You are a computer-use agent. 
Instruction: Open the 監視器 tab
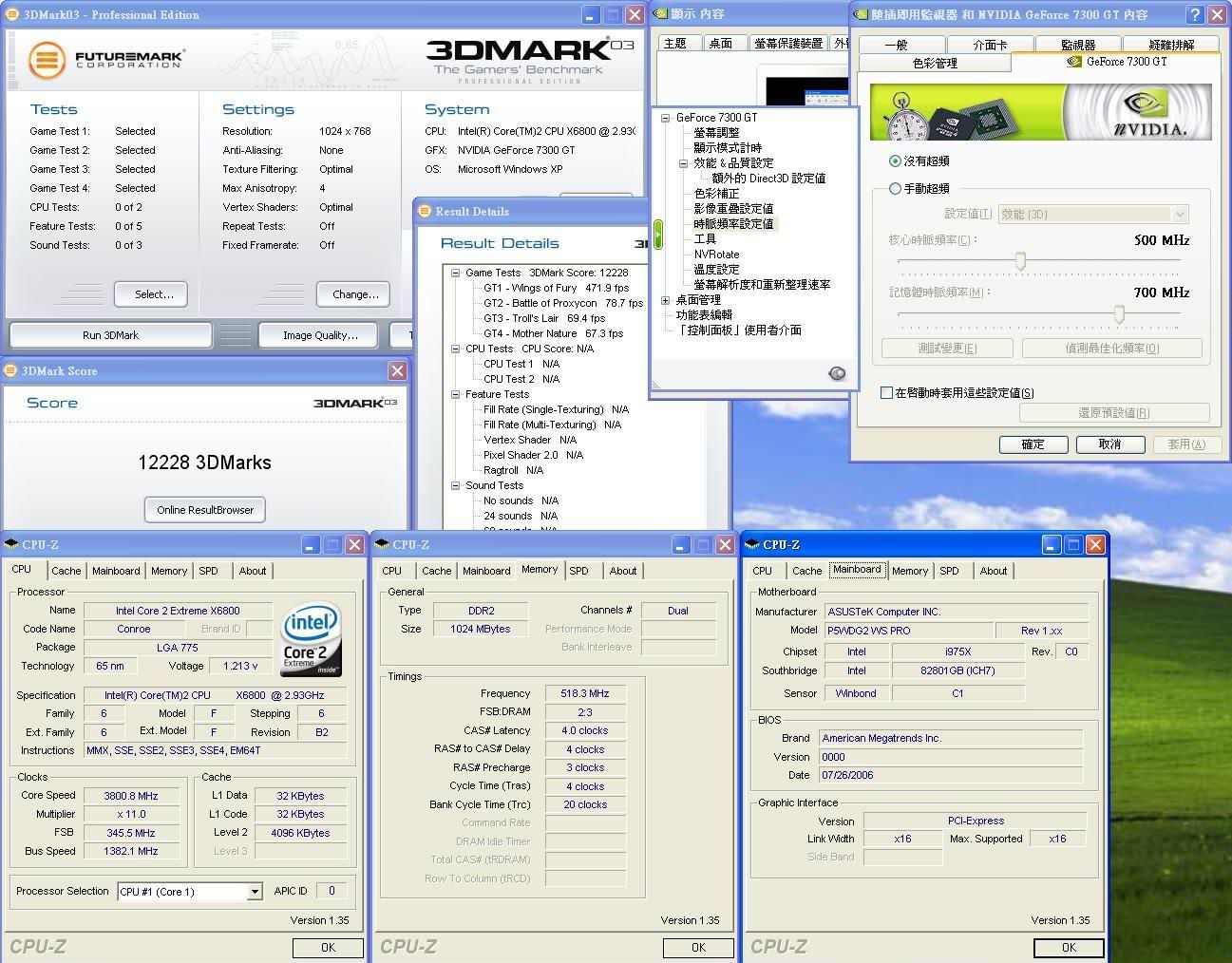[1078, 45]
